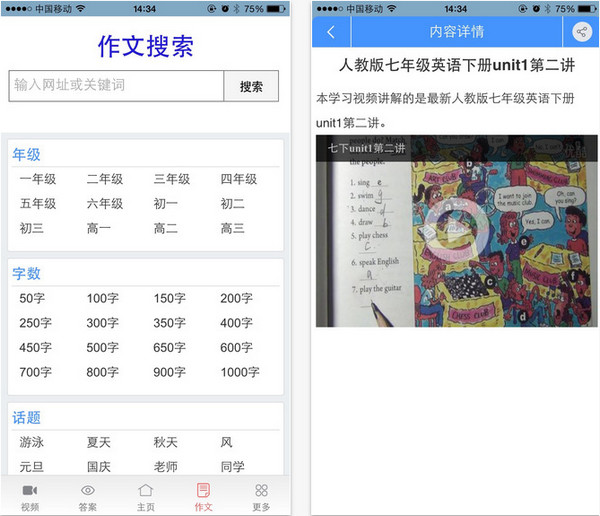The width and height of the screenshot is (600, 516).
Task: Pick the 高二 grade option
Action: point(166,229)
